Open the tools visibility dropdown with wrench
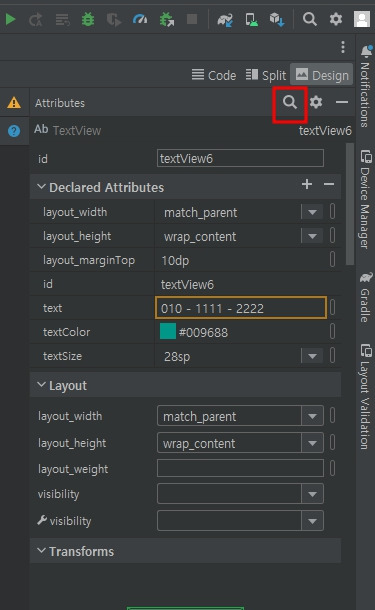The width and height of the screenshot is (375, 610). pos(240,521)
